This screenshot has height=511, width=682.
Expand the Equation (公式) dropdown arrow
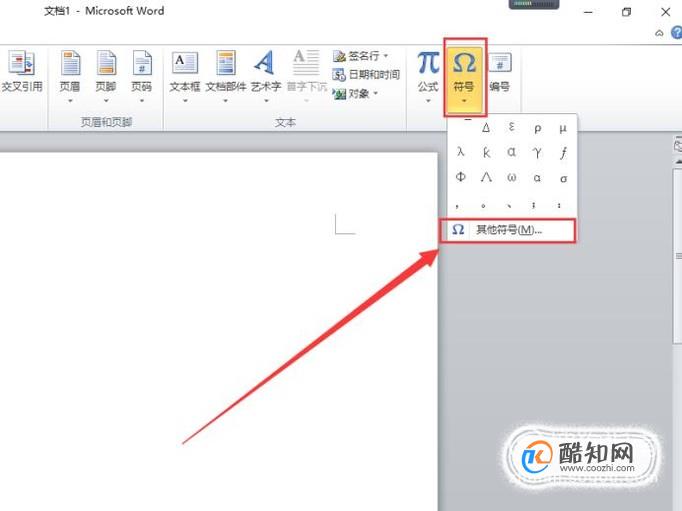pyautogui.click(x=428, y=101)
